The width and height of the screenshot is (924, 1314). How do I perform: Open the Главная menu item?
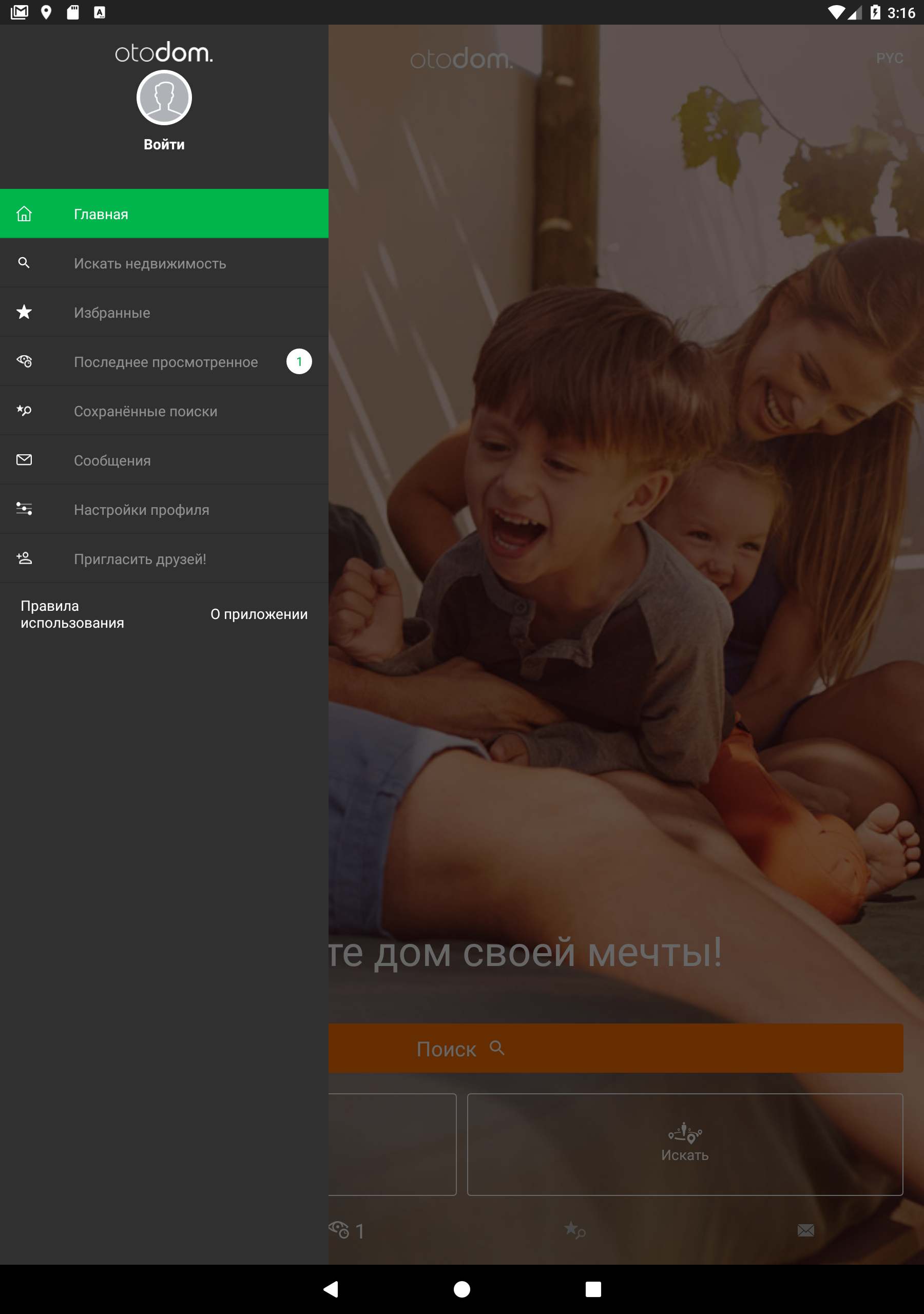click(164, 214)
